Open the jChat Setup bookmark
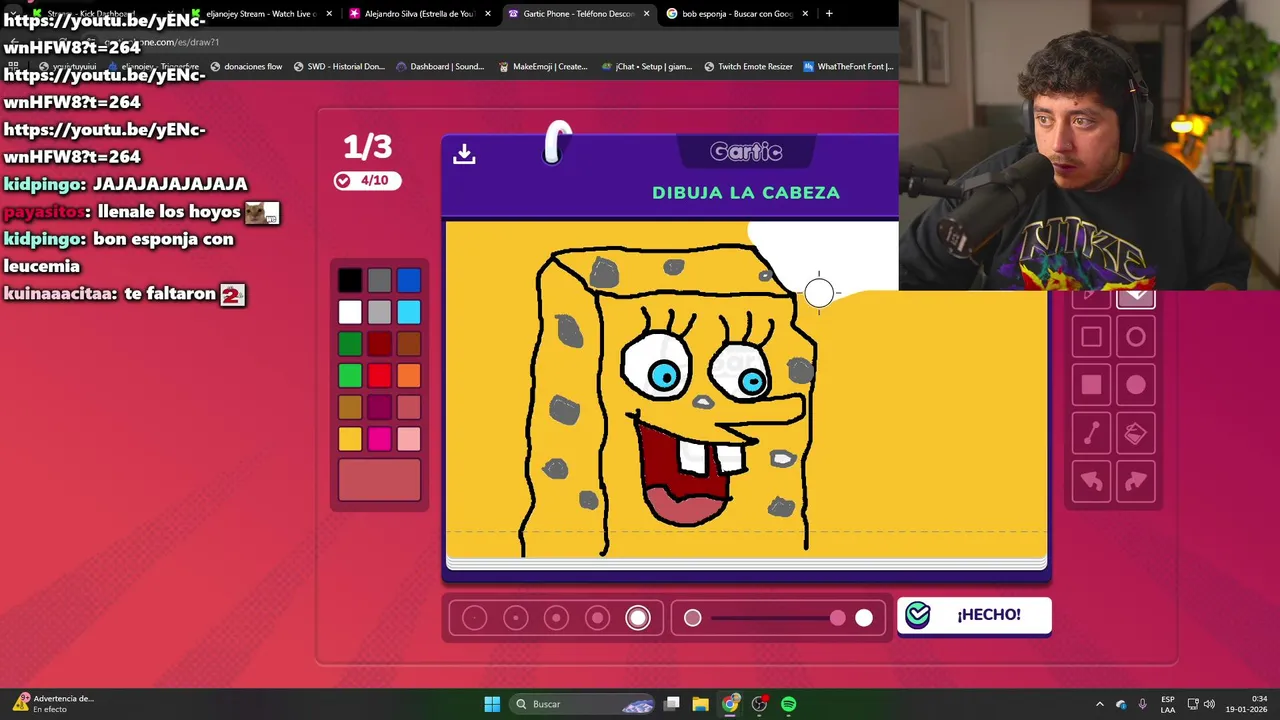Screen dimensions: 1280x720 coord(647,67)
